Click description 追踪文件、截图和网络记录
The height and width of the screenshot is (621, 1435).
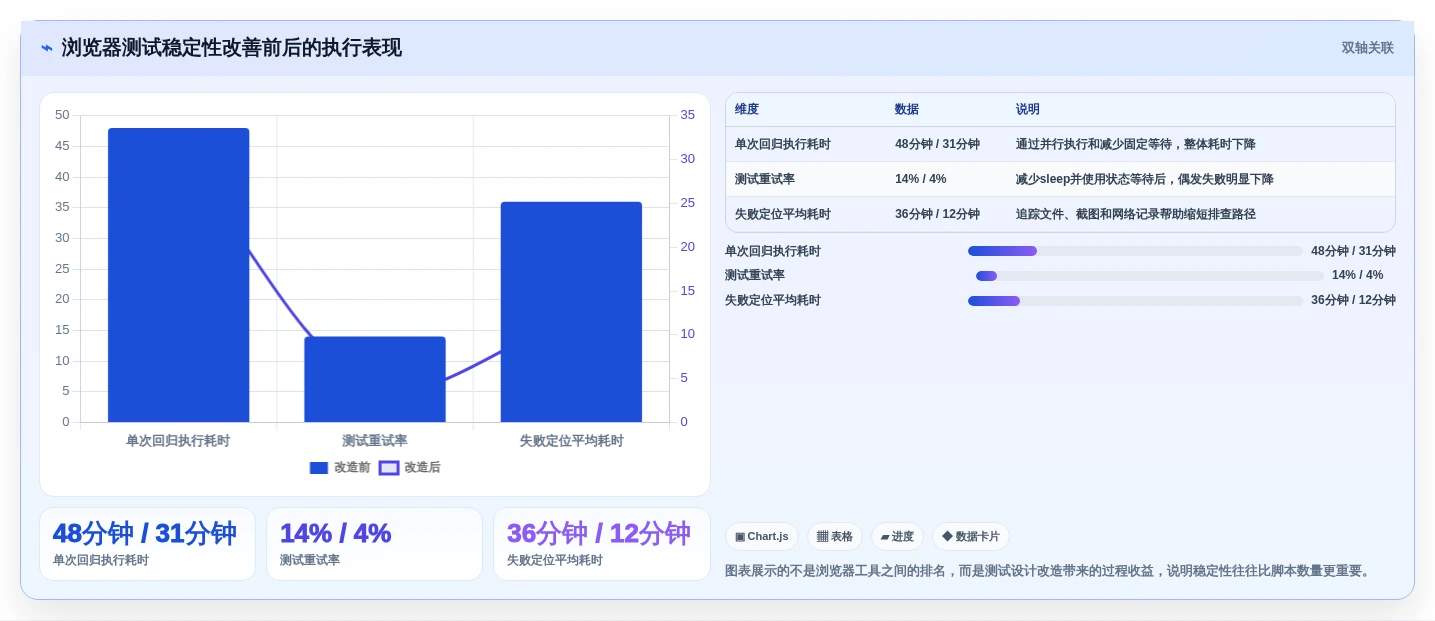click(1136, 214)
